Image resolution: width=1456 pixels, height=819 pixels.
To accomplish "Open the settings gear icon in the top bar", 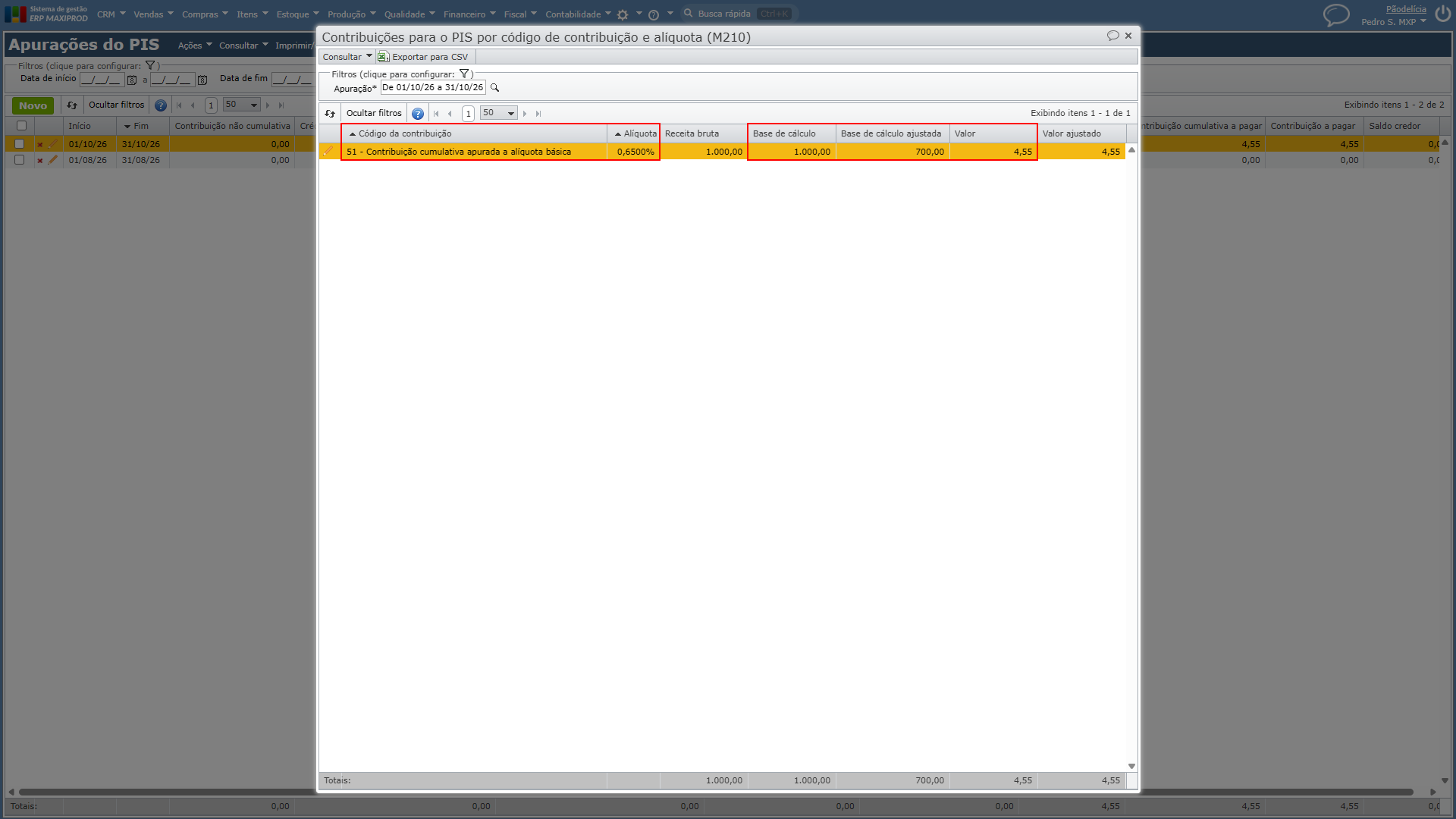I will [x=623, y=14].
